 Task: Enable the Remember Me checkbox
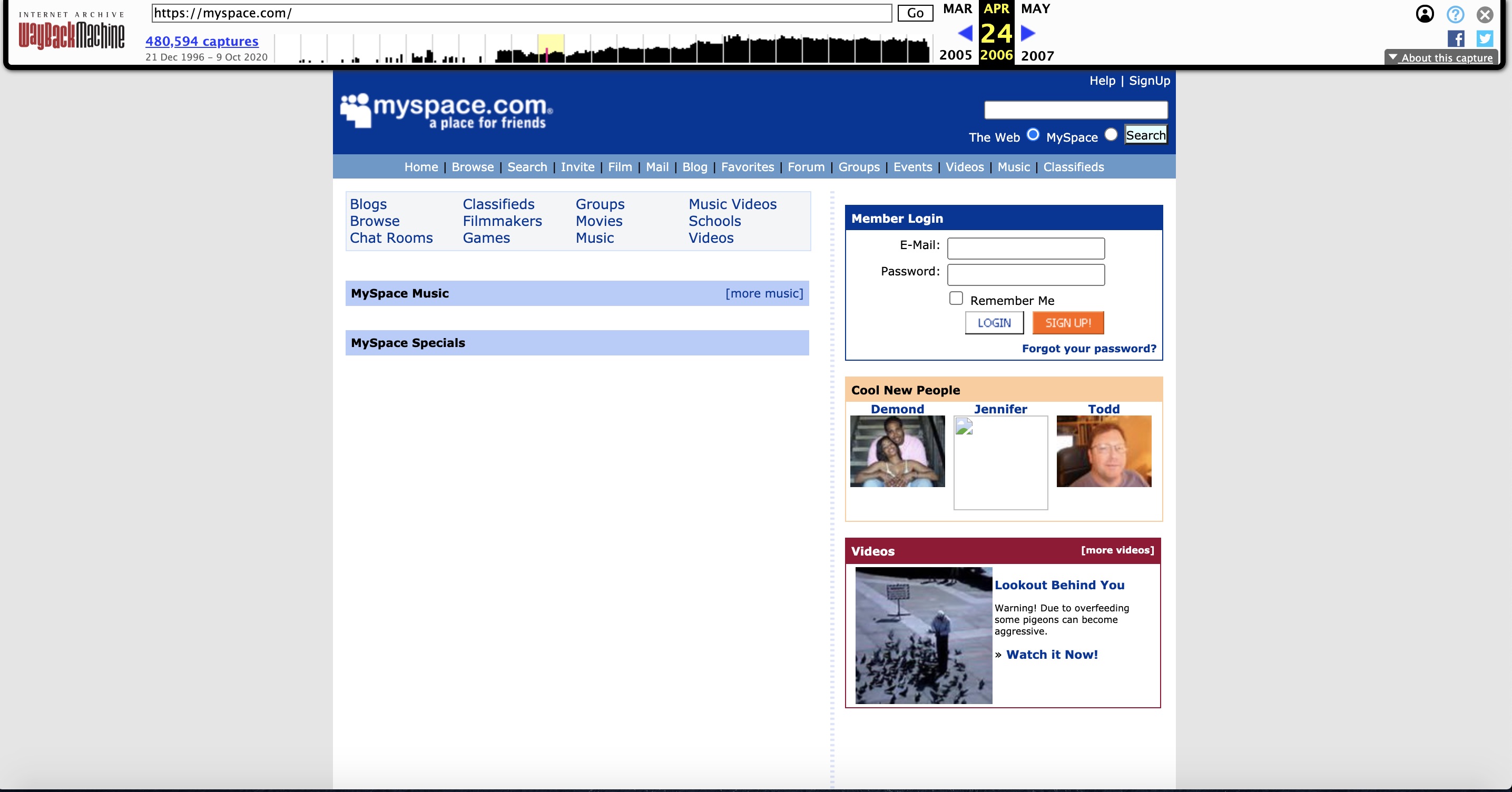click(956, 298)
